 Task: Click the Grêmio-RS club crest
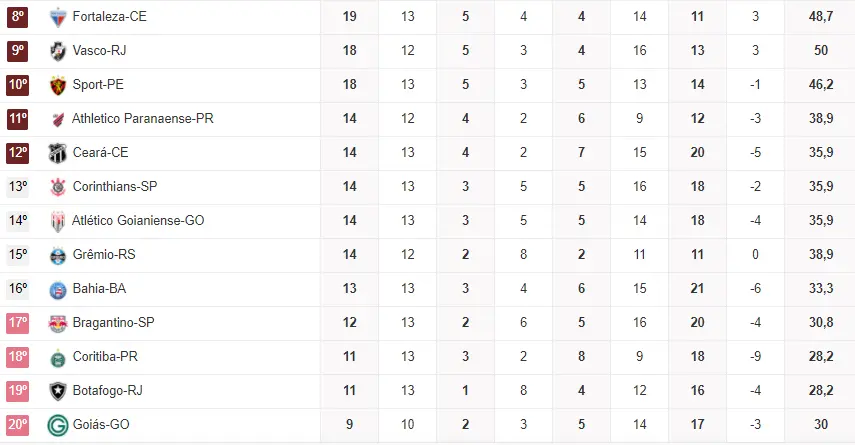(x=57, y=255)
